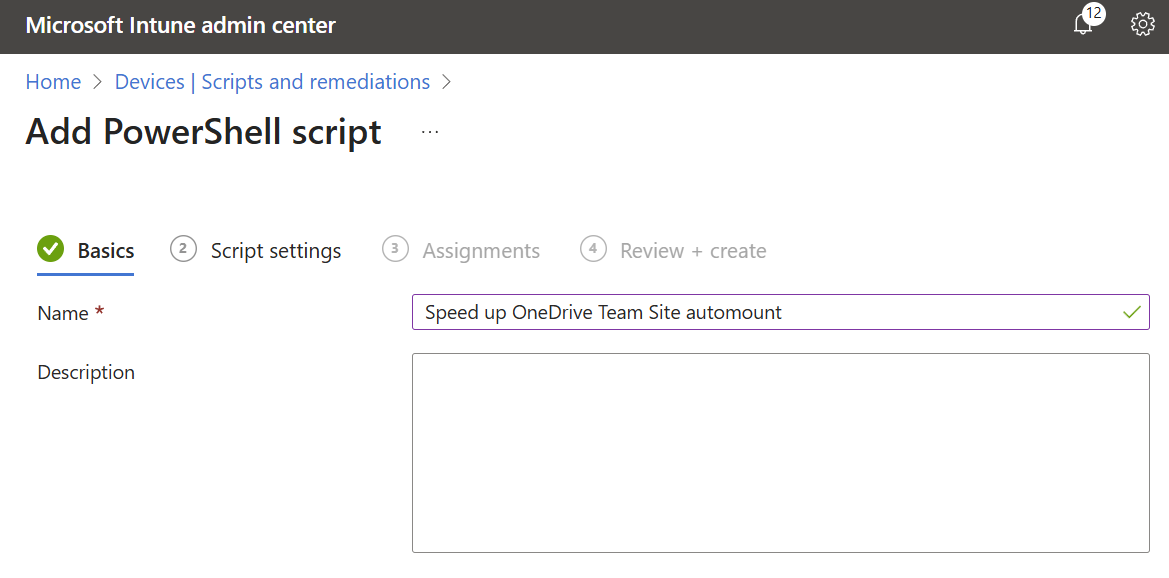This screenshot has height=578, width=1169.
Task: Open the settings gear icon
Action: (x=1142, y=25)
